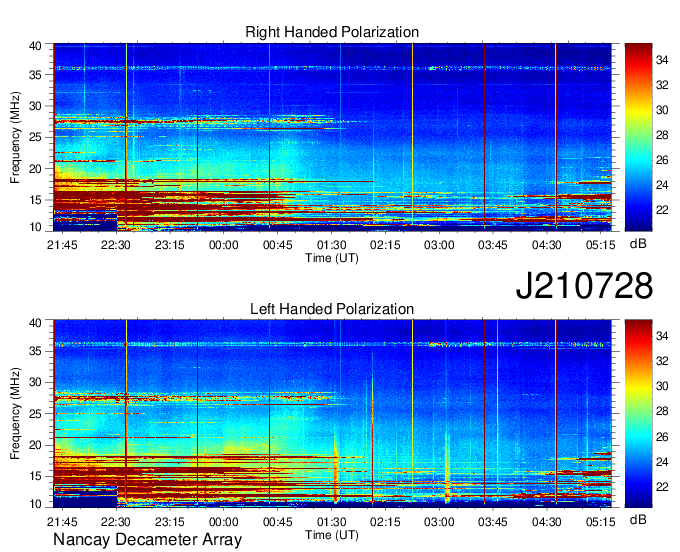Click the "10" frequency tick on Right Handed plot
Screen dimensions: 680x552
pyautogui.click(x=35, y=227)
